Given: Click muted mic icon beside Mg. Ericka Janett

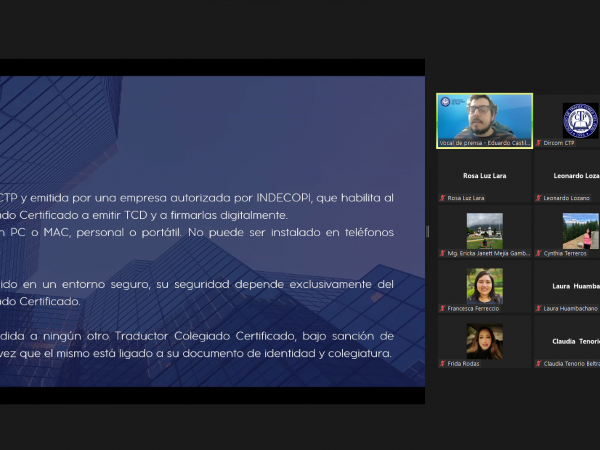Looking at the screenshot, I should [442, 253].
